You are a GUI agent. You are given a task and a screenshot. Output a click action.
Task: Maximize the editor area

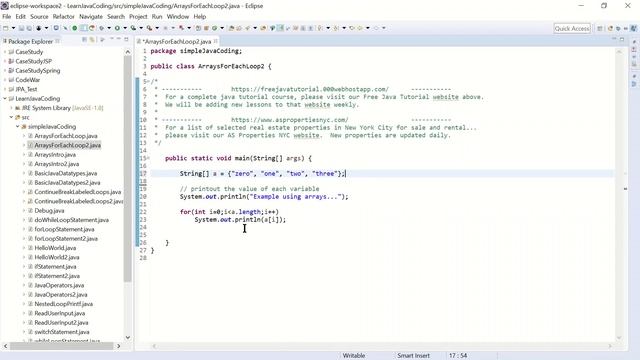[x=622, y=39]
